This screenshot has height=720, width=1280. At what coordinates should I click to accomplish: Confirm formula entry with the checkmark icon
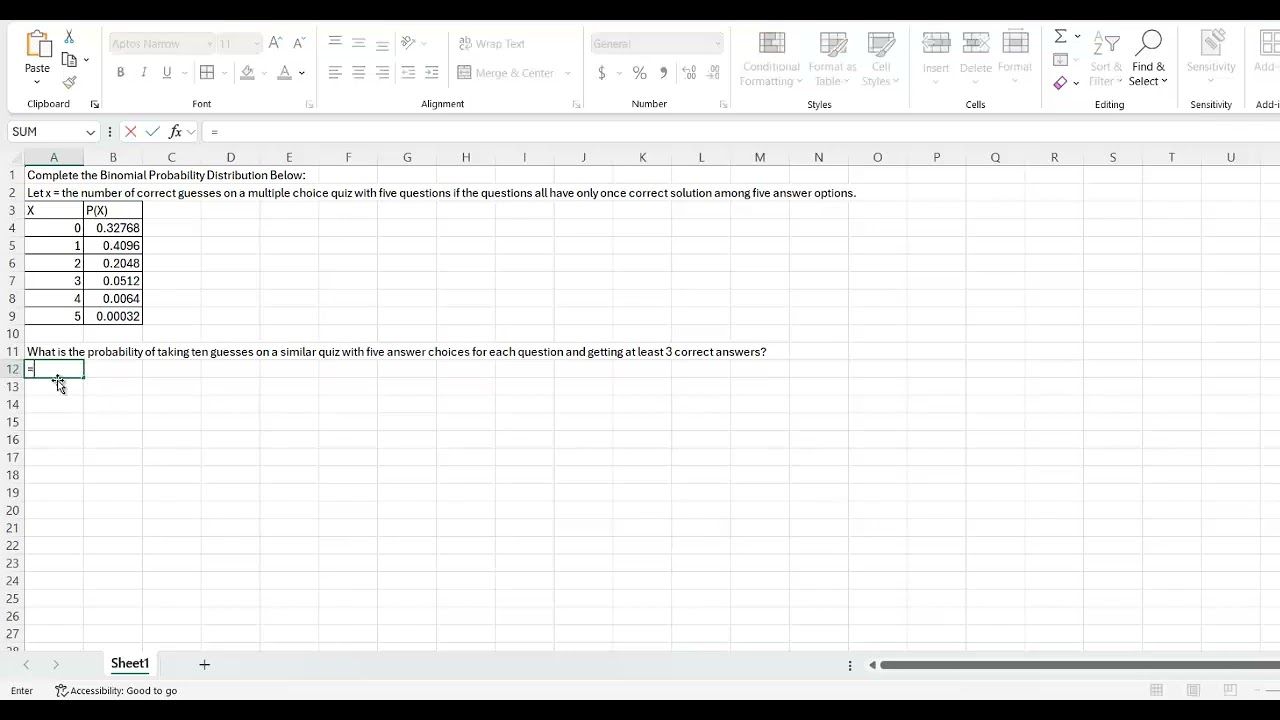152,132
